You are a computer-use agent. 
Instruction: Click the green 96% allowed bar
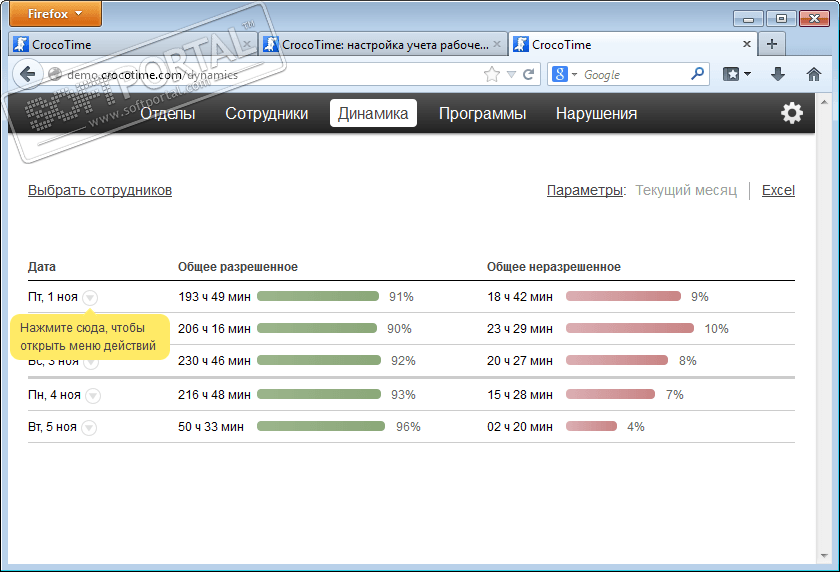[321, 426]
